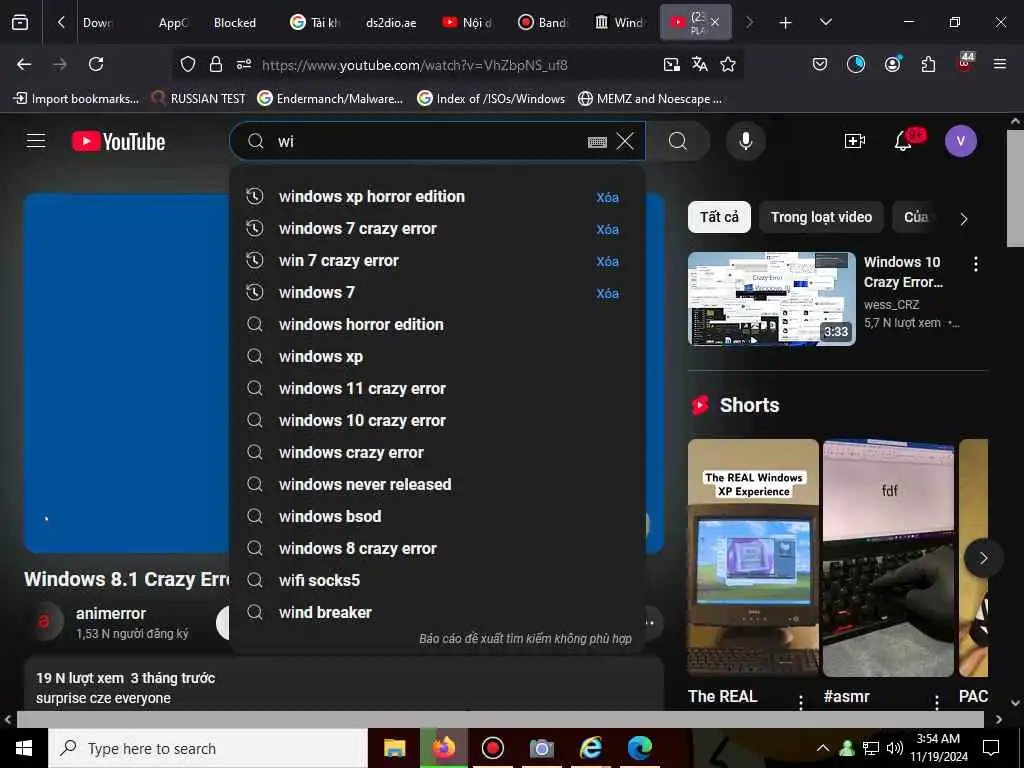Open the virtual keyboard icon in search box
Image resolution: width=1024 pixels, height=768 pixels.
(597, 142)
